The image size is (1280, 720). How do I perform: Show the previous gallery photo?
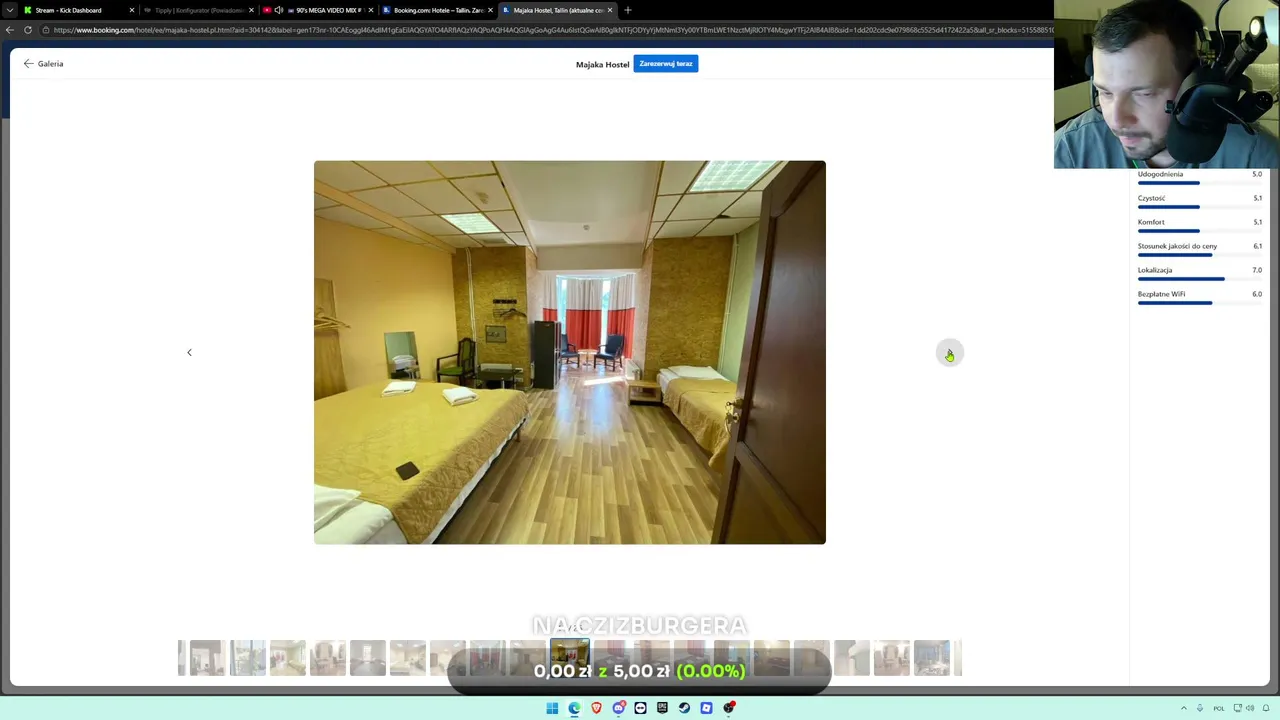189,352
